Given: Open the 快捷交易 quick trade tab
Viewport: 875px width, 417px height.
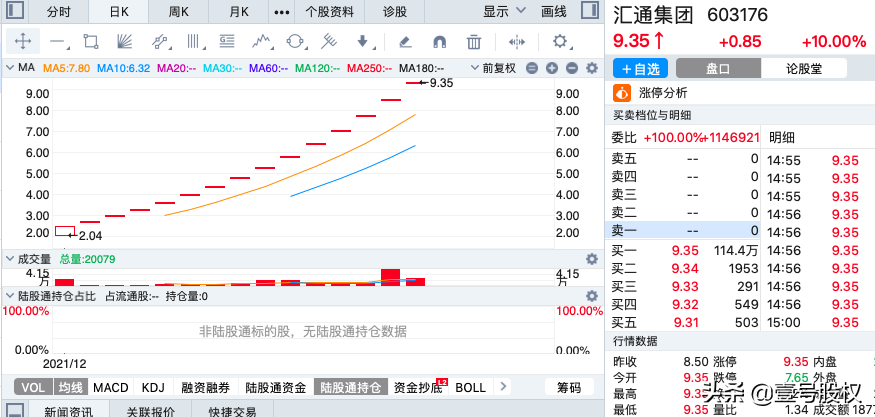Looking at the screenshot, I should 232,411.
